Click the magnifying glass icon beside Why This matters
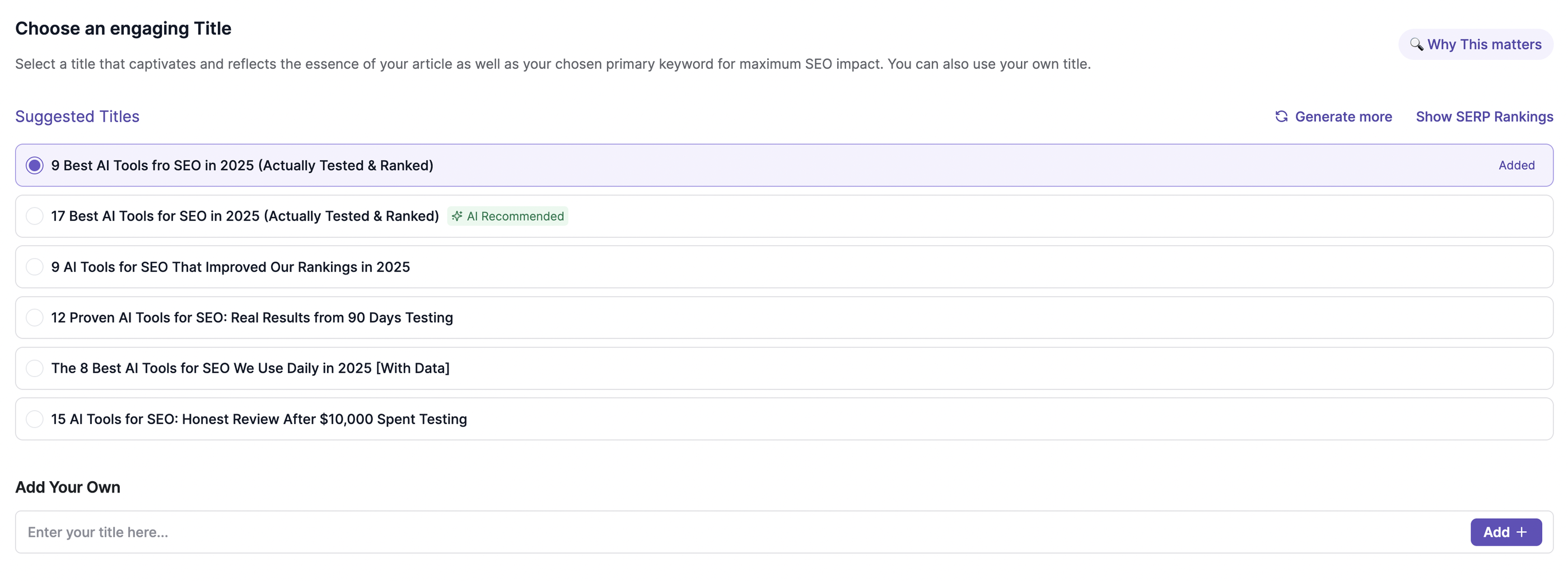Image resolution: width=1568 pixels, height=581 pixels. click(1416, 44)
